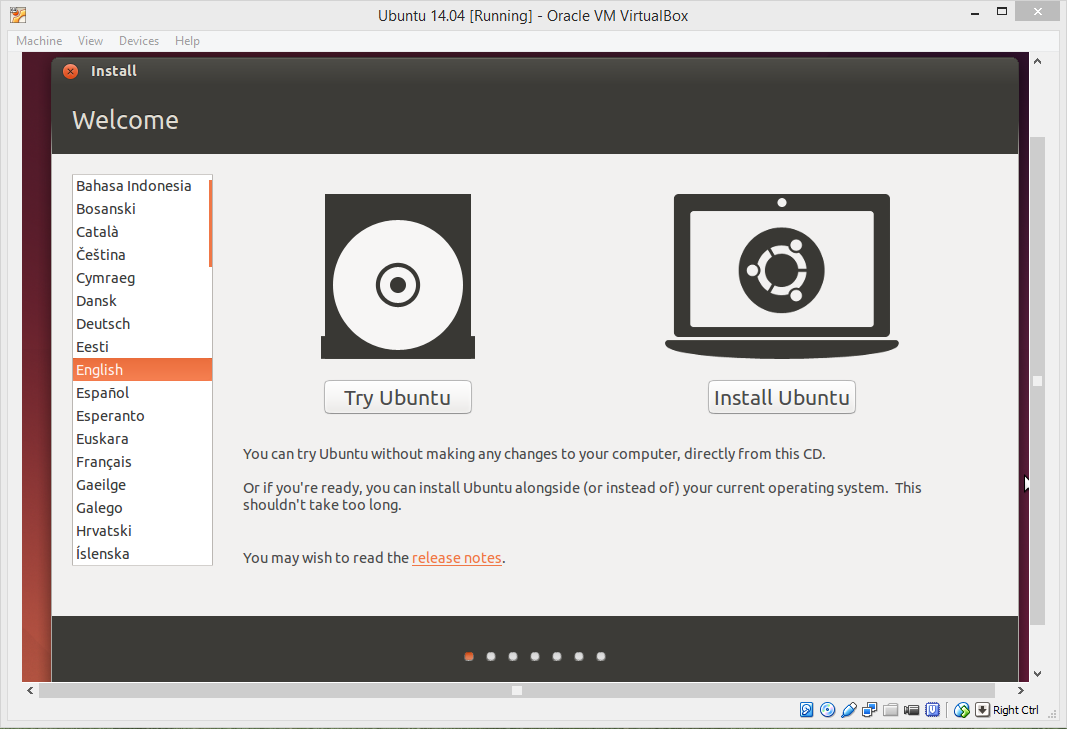Viewport: 1067px width, 729px height.
Task: Click the keyboard capture arrow icon
Action: (982, 710)
